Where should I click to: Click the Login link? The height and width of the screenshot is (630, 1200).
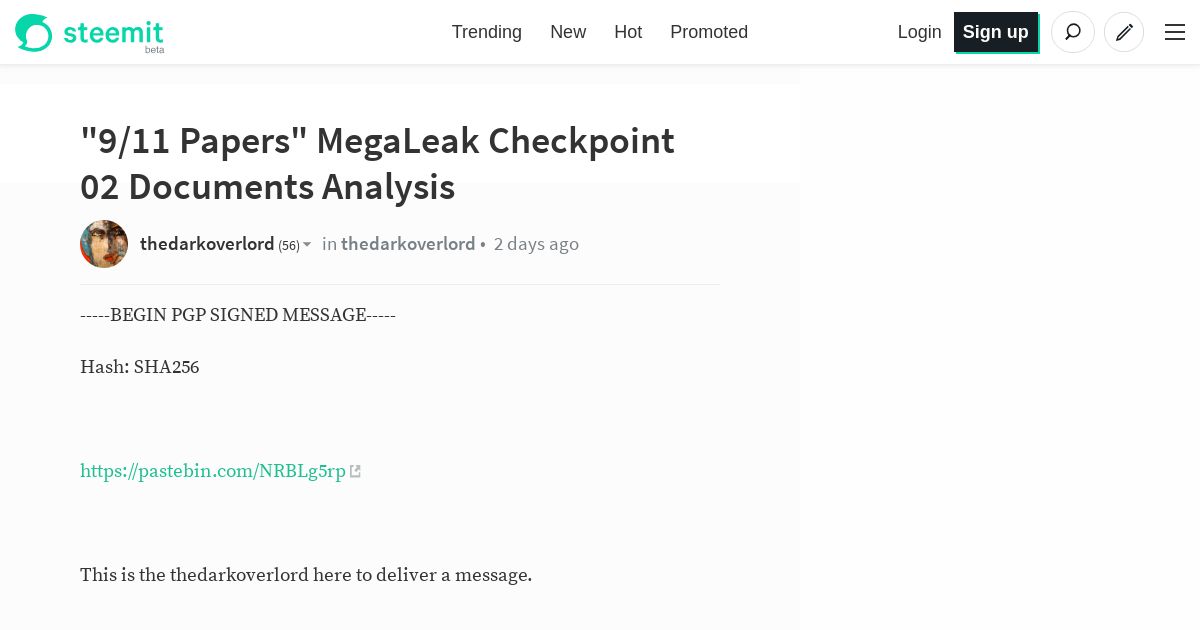[x=920, y=32]
